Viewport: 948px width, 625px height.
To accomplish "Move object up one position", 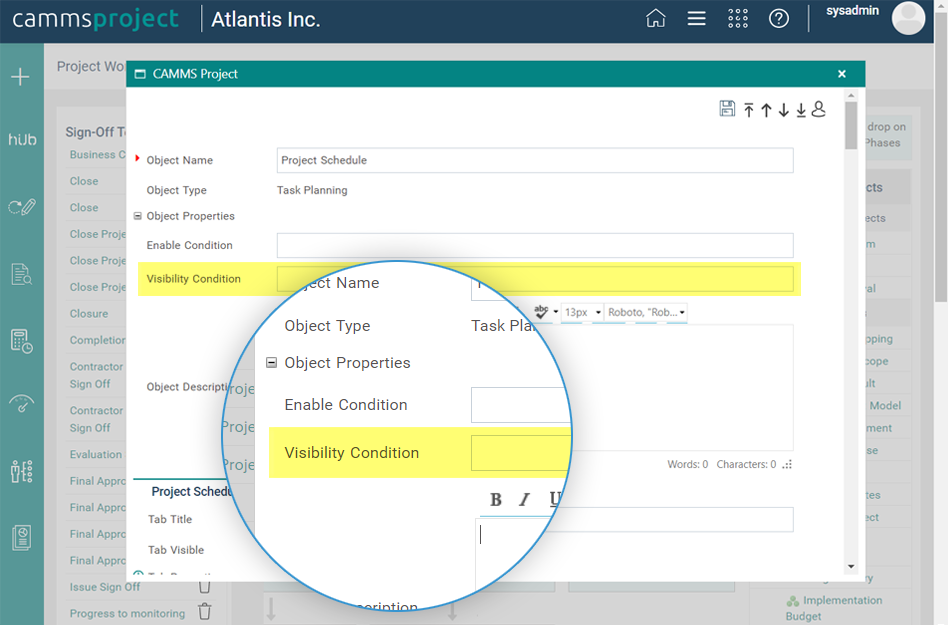I will pyautogui.click(x=767, y=109).
